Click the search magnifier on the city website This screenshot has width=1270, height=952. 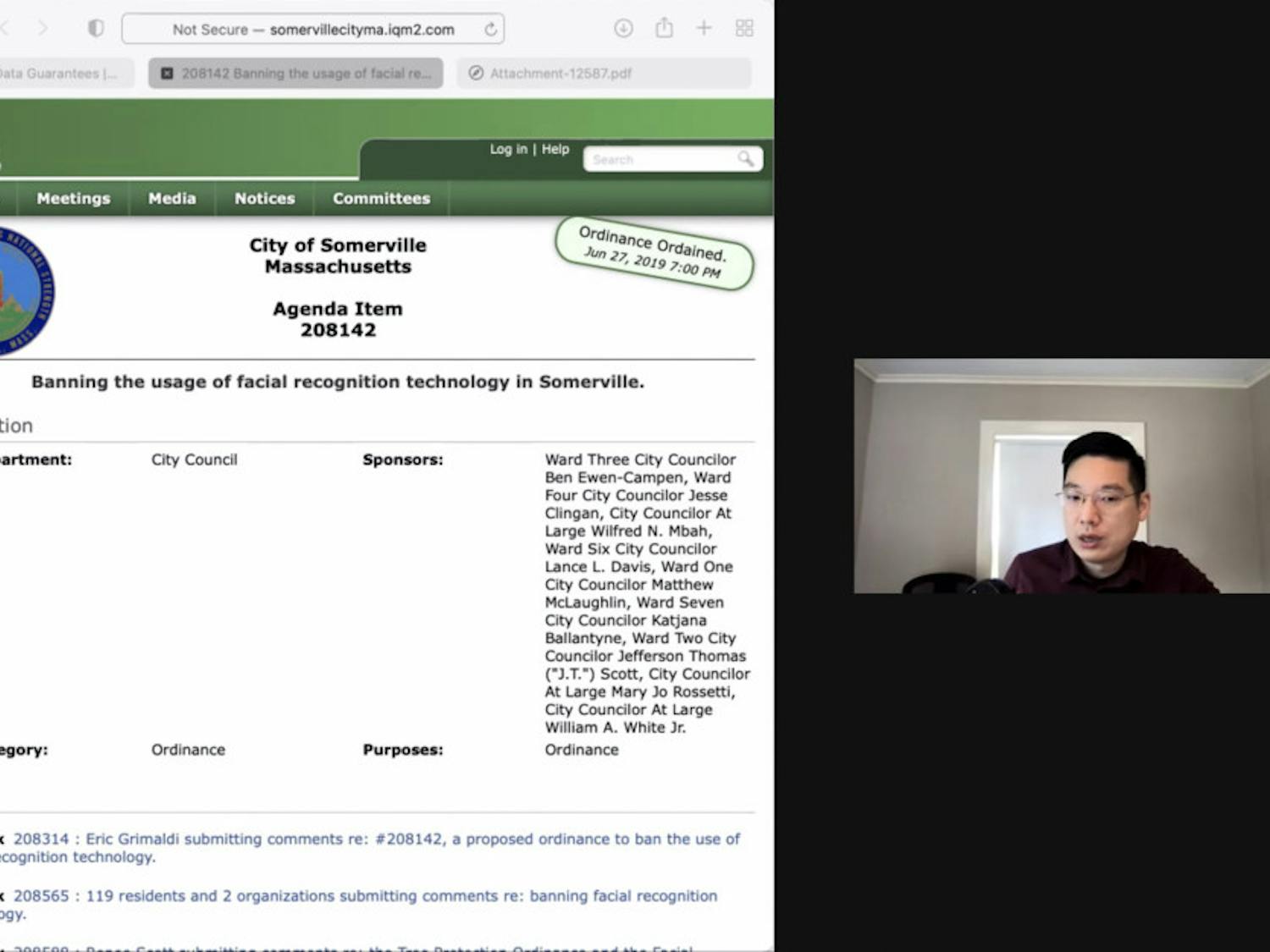(x=745, y=159)
